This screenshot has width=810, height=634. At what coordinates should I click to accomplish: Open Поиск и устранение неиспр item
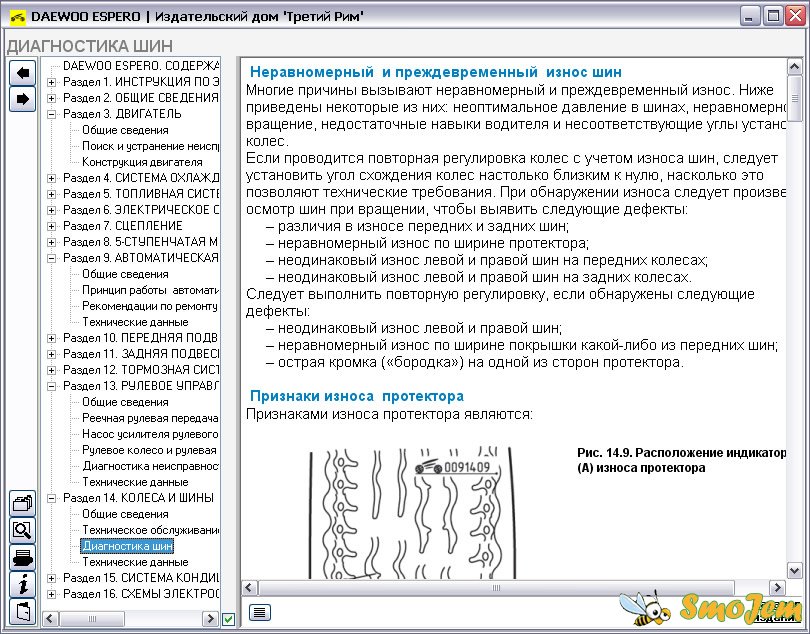coord(151,146)
